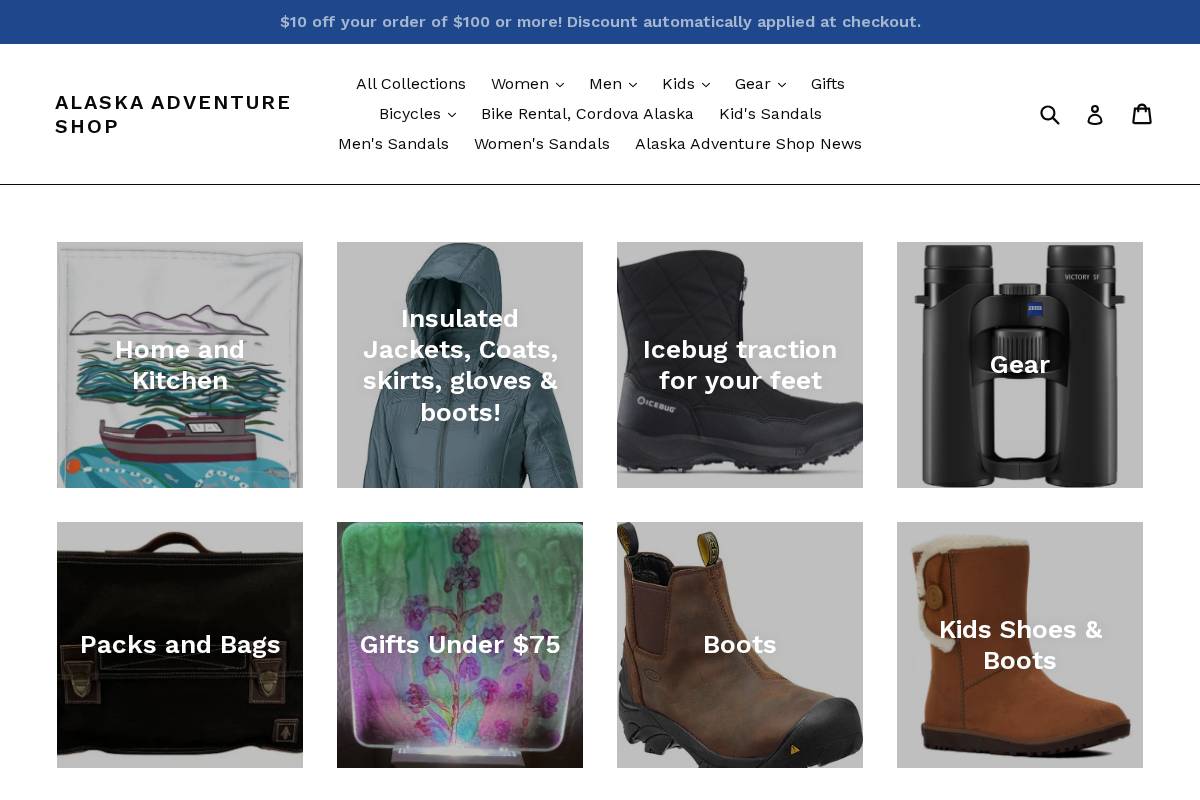
Task: Read Alaska Adventure Shop News
Action: click(x=748, y=144)
